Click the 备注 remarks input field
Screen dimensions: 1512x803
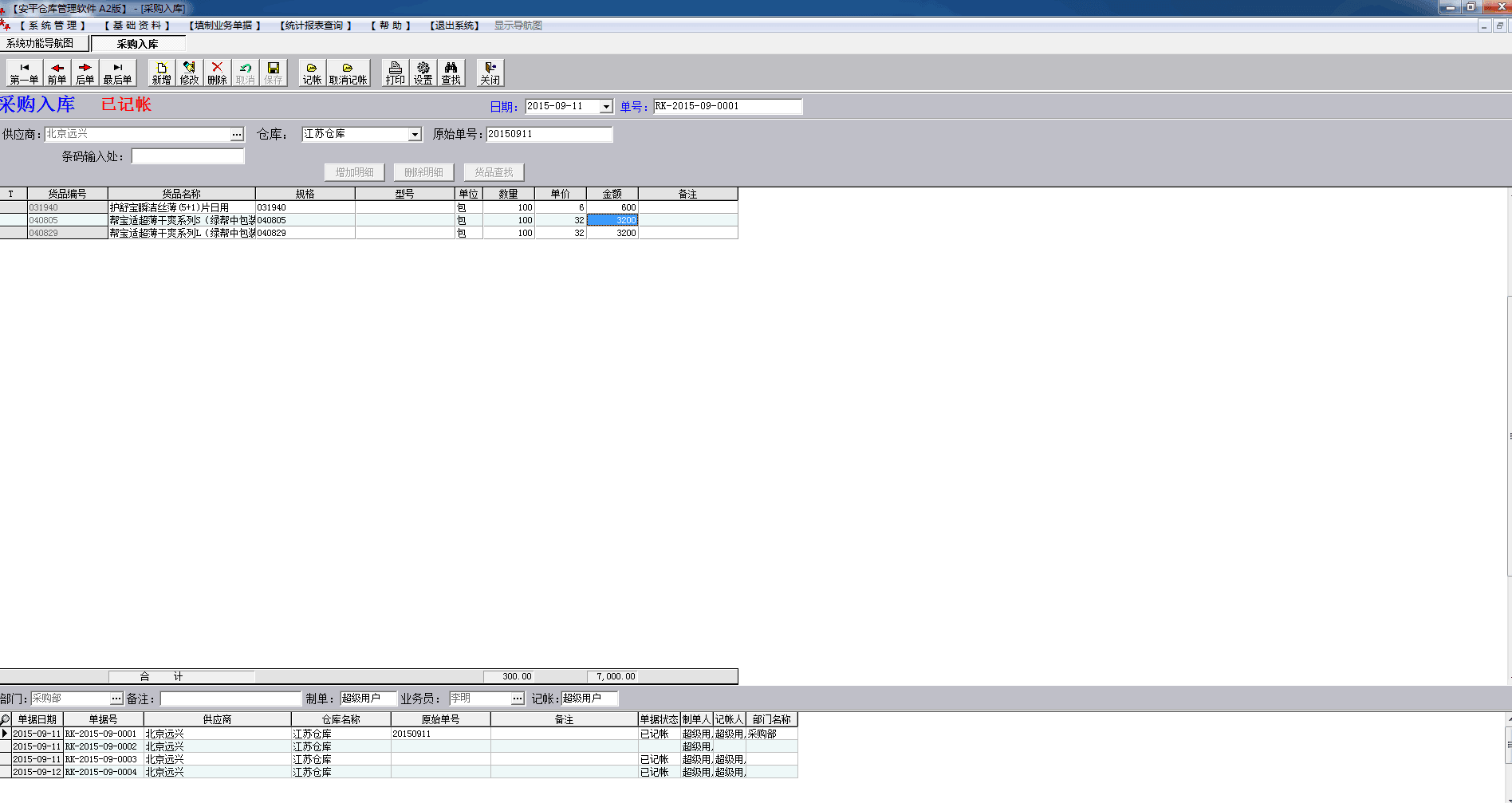[x=230, y=699]
